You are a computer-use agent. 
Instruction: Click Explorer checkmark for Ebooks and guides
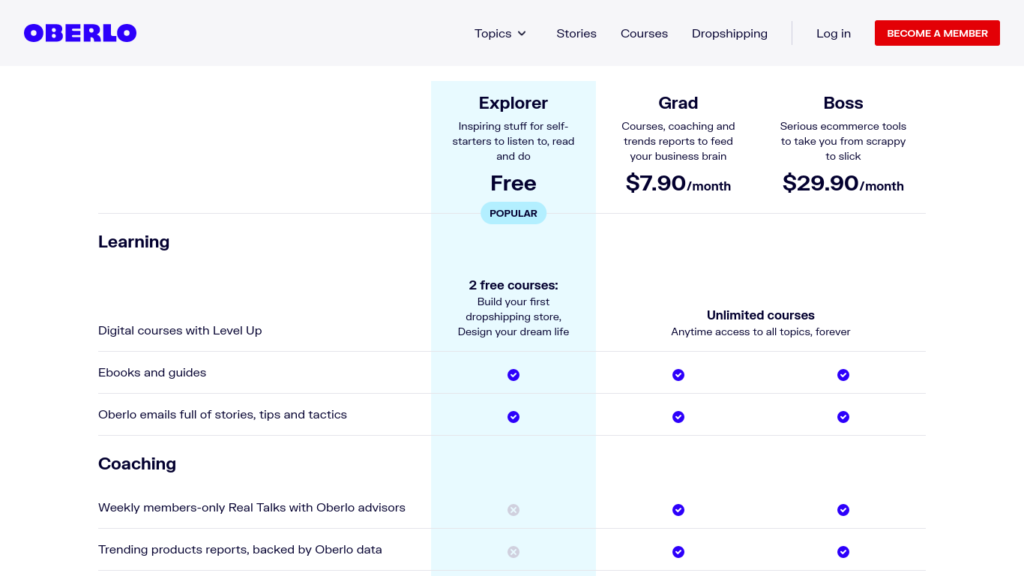click(513, 375)
